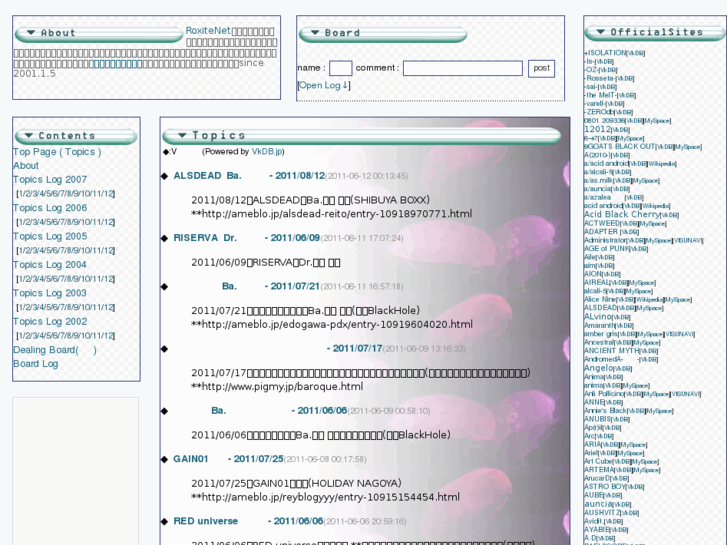Open Topics Log 2003
The width and height of the screenshot is (727, 545).
[50, 293]
